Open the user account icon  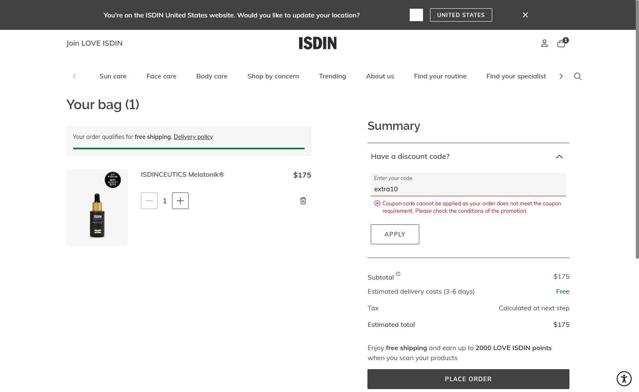coord(544,43)
